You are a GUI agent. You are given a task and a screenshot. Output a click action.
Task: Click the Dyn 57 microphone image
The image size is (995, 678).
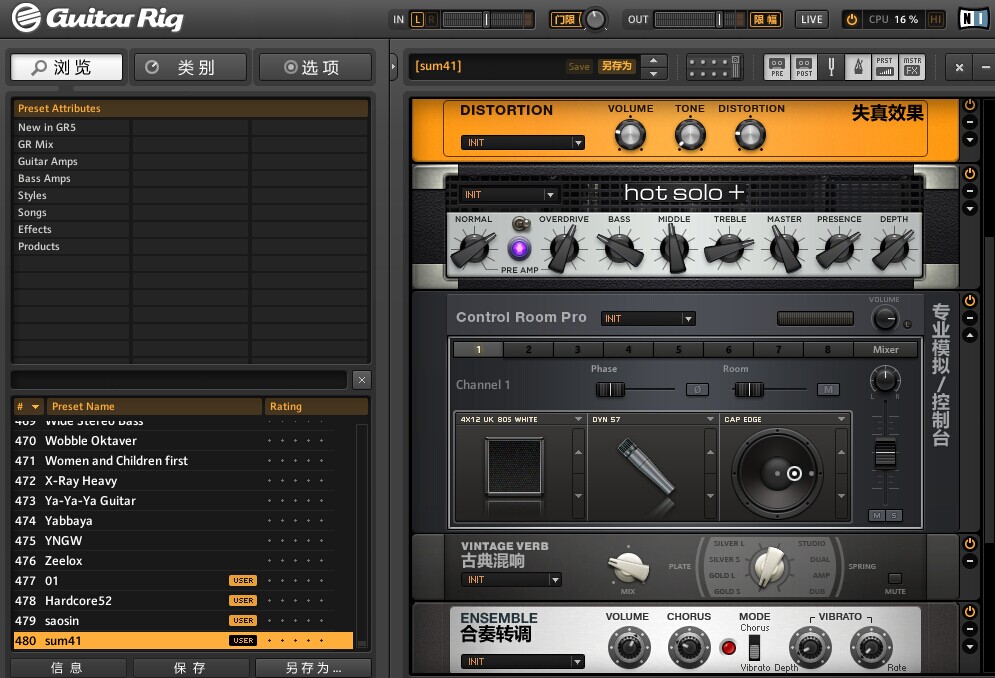pyautogui.click(x=646, y=467)
